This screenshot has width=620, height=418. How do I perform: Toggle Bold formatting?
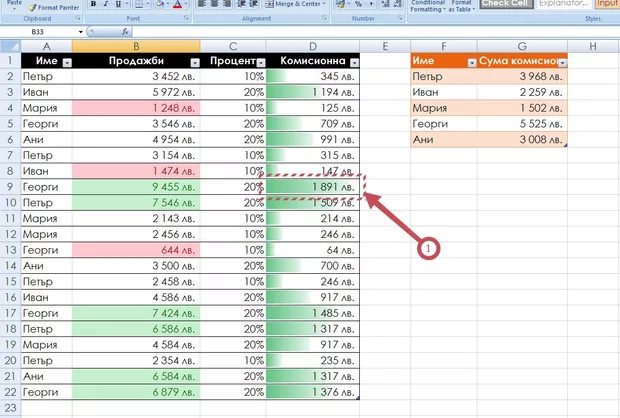tap(93, 5)
